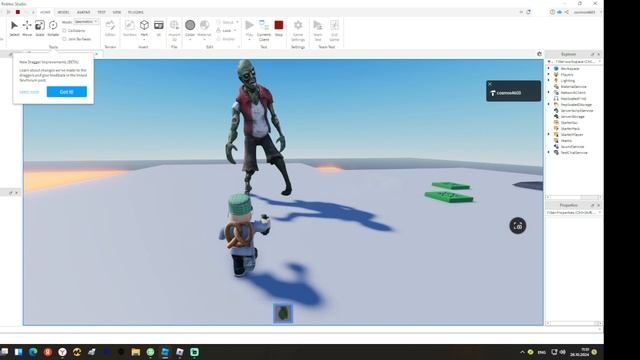Screen dimensions: 640x360
Task: Click the Import 3D icon
Action: [174, 25]
